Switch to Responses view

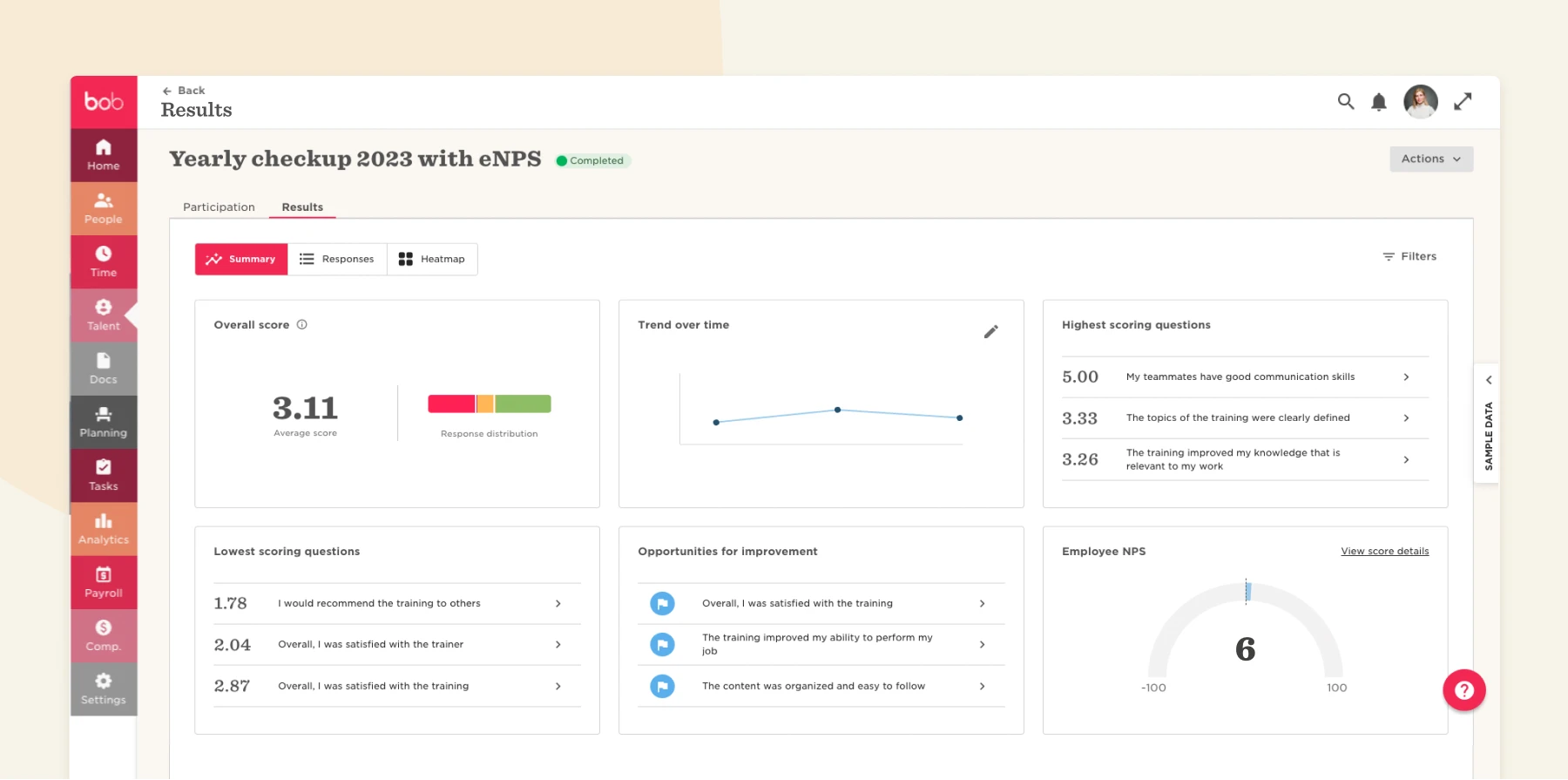337,260
